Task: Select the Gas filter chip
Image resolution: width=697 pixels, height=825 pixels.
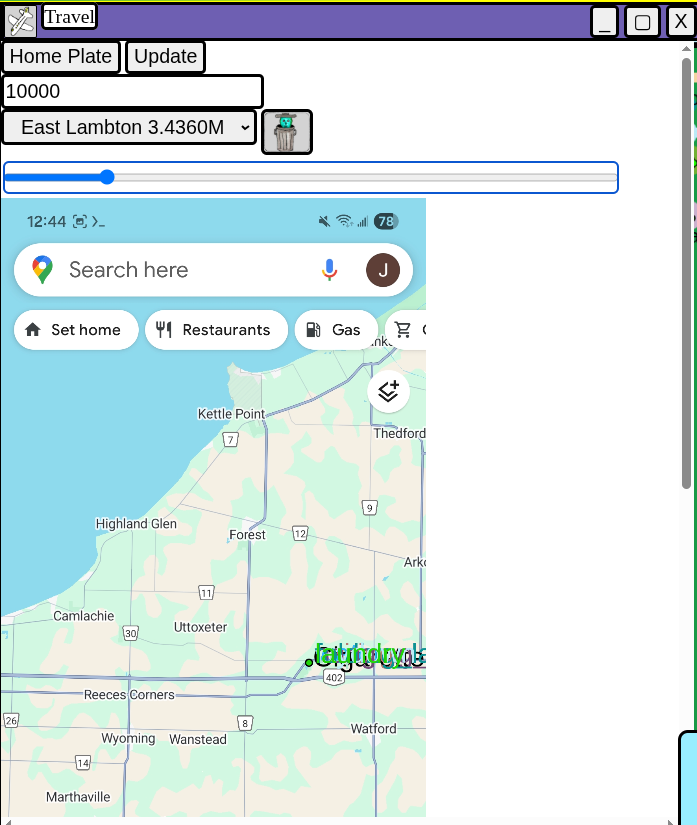Action: (x=335, y=330)
